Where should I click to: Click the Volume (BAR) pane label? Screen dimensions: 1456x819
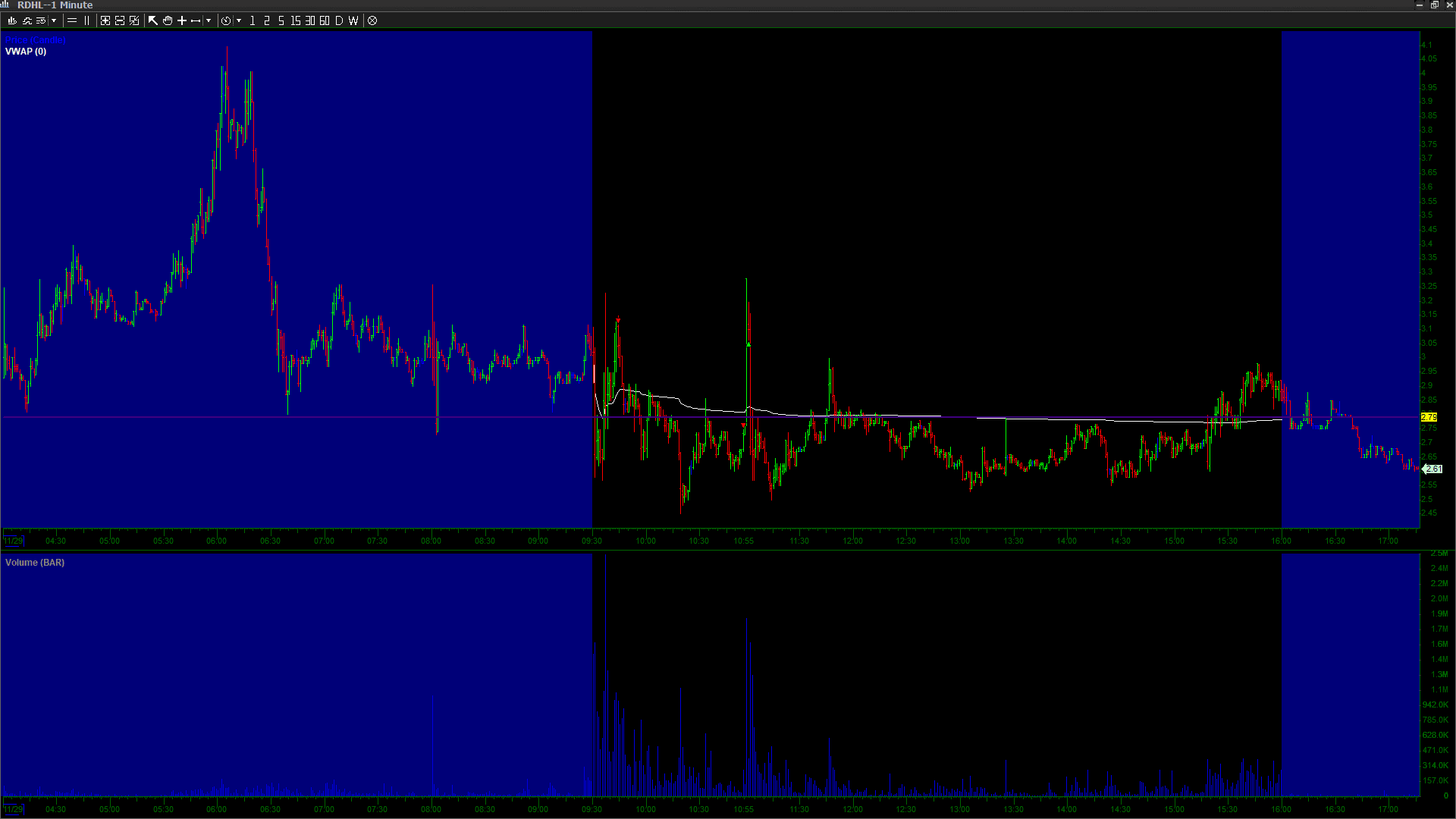coord(35,563)
